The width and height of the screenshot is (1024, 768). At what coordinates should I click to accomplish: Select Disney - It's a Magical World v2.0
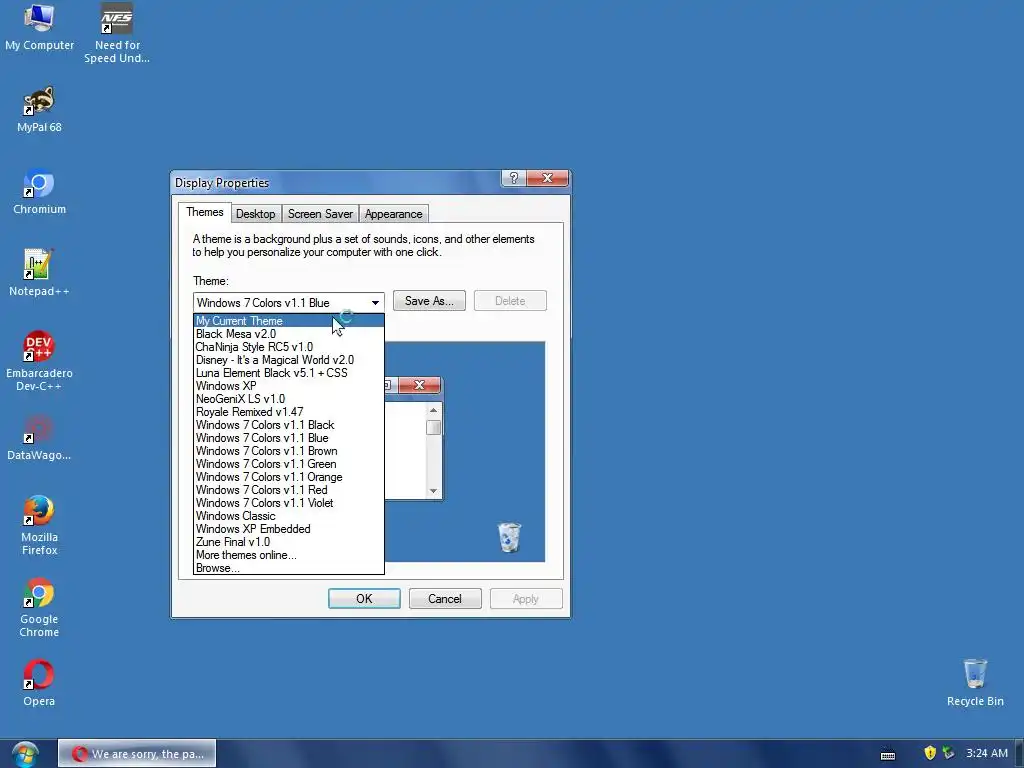(x=289, y=360)
